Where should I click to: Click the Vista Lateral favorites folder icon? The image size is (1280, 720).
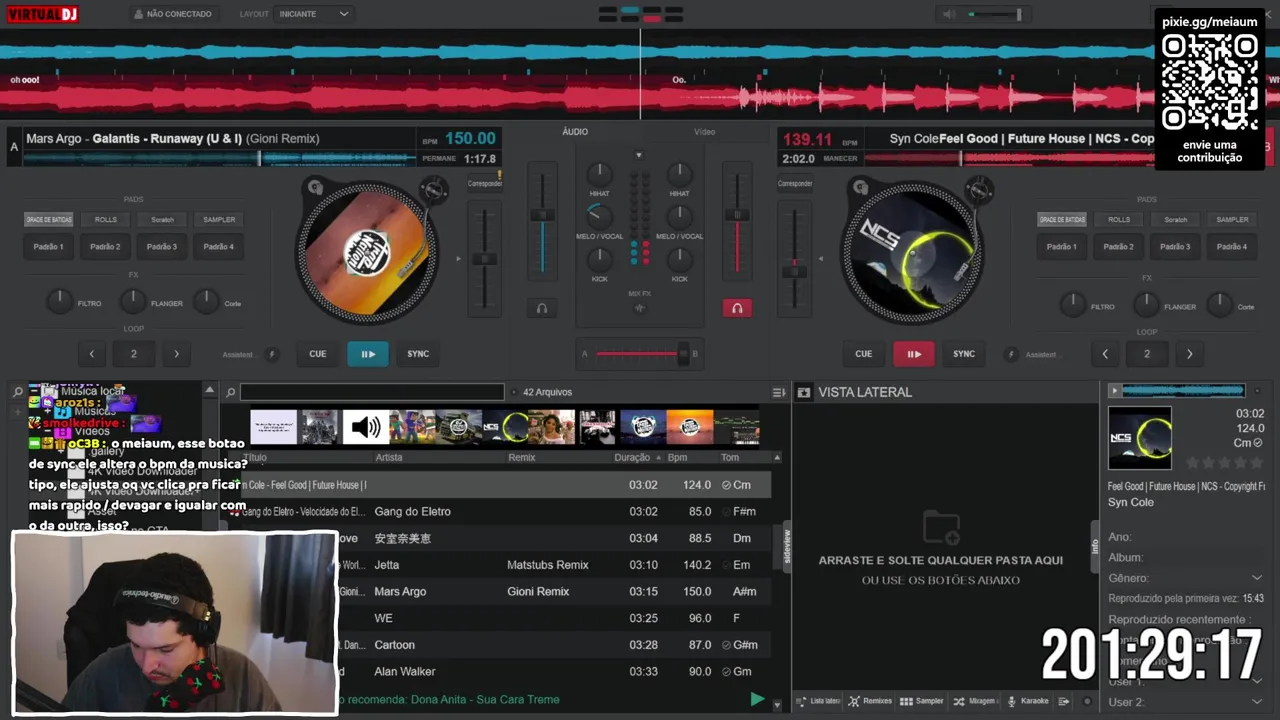[x=803, y=392]
